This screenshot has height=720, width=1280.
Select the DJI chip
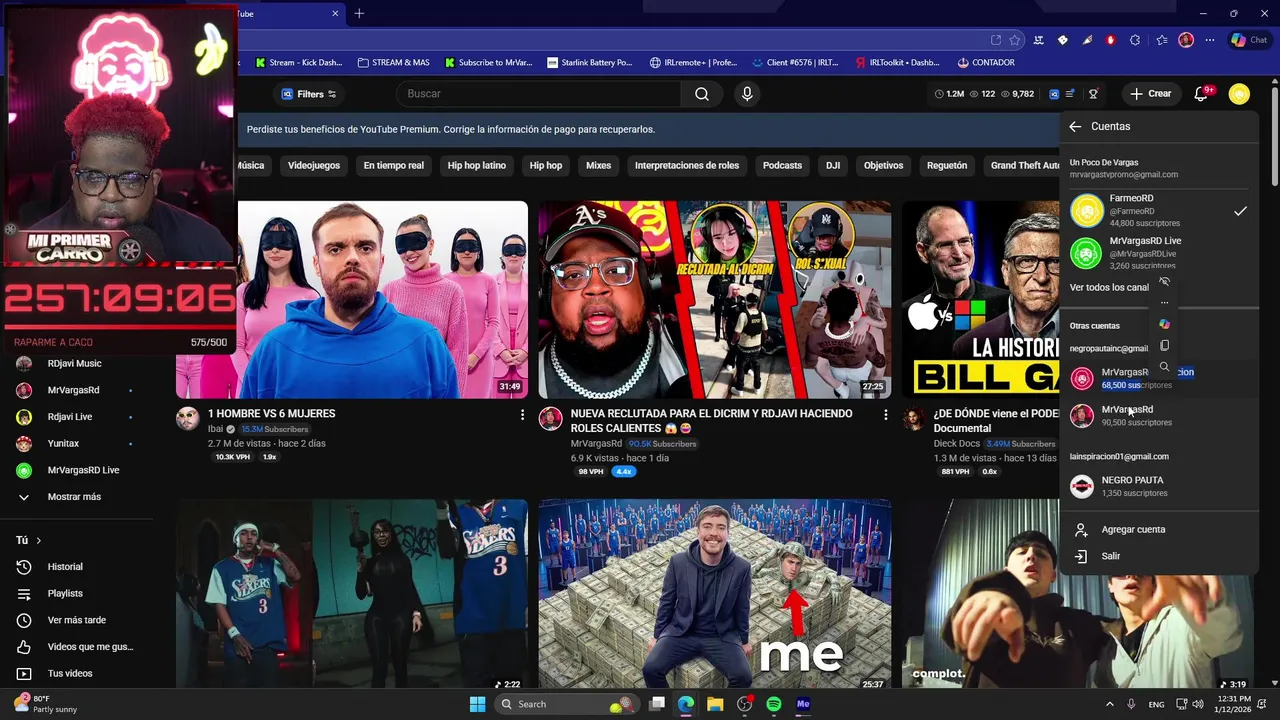coord(833,165)
